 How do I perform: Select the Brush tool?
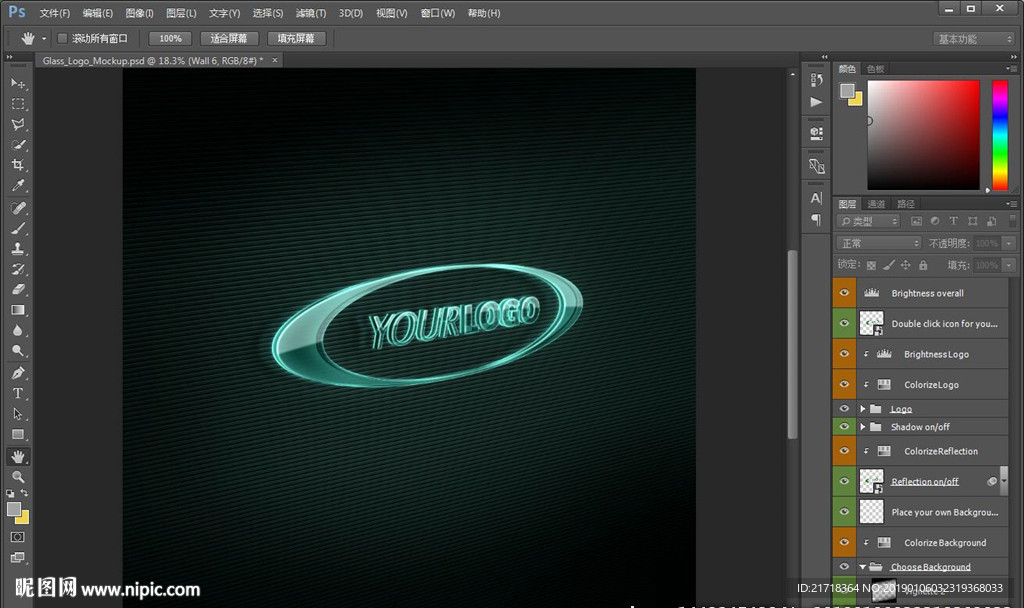click(x=18, y=228)
